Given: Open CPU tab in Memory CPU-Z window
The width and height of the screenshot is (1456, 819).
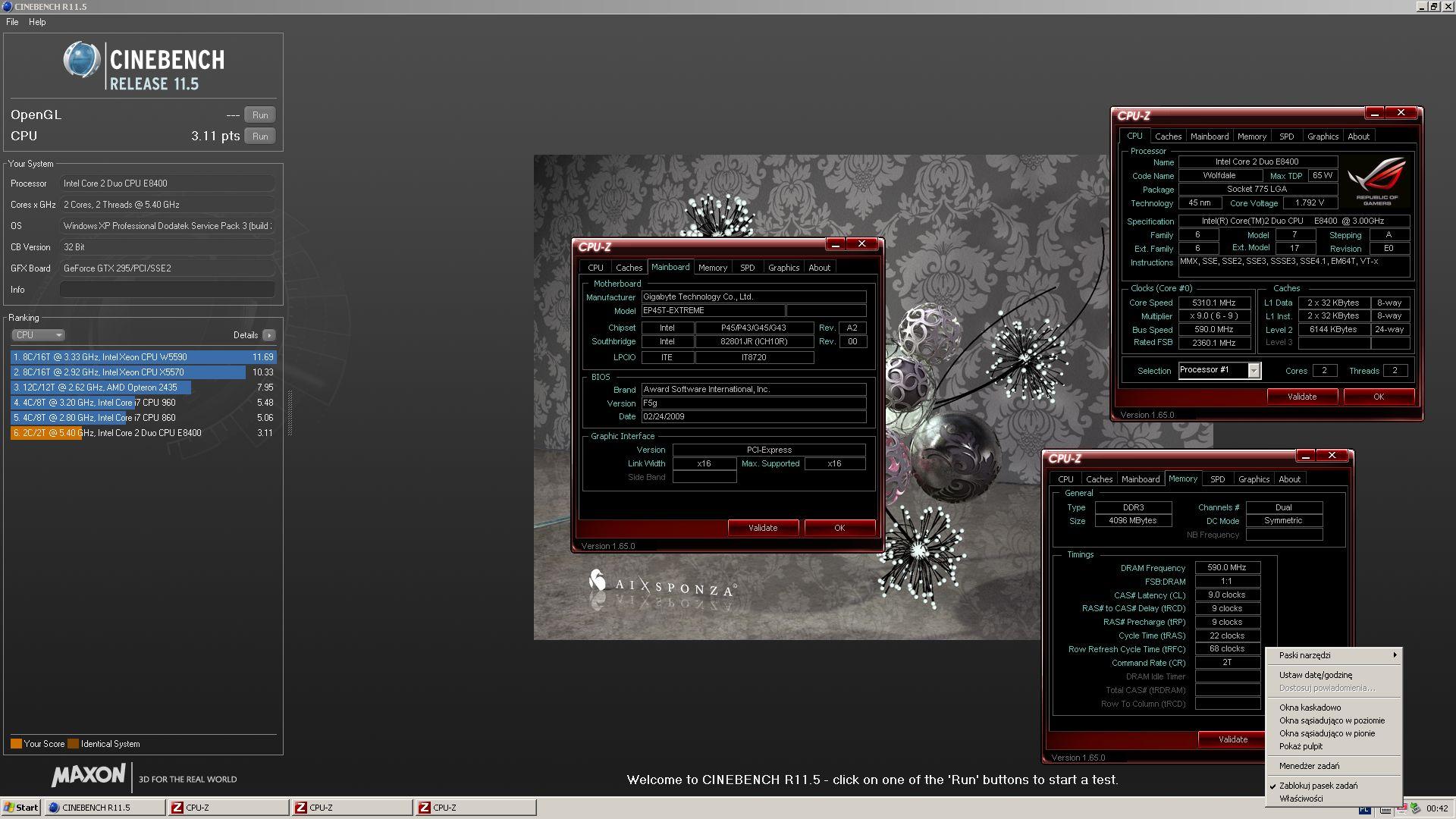Looking at the screenshot, I should (1065, 479).
